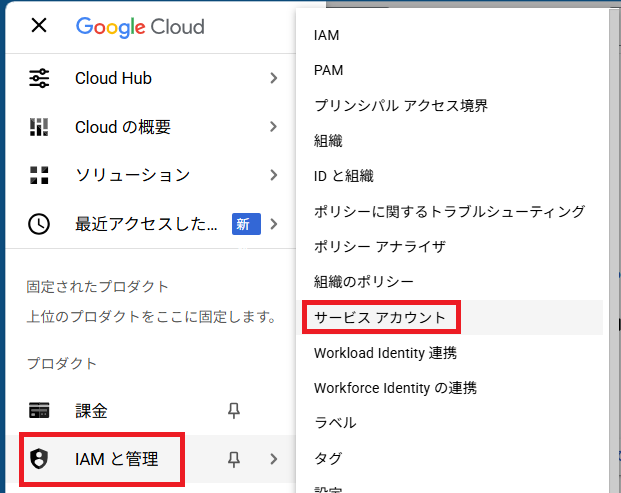Open the IAM submenu entry
This screenshot has height=493, width=621.
point(326,35)
